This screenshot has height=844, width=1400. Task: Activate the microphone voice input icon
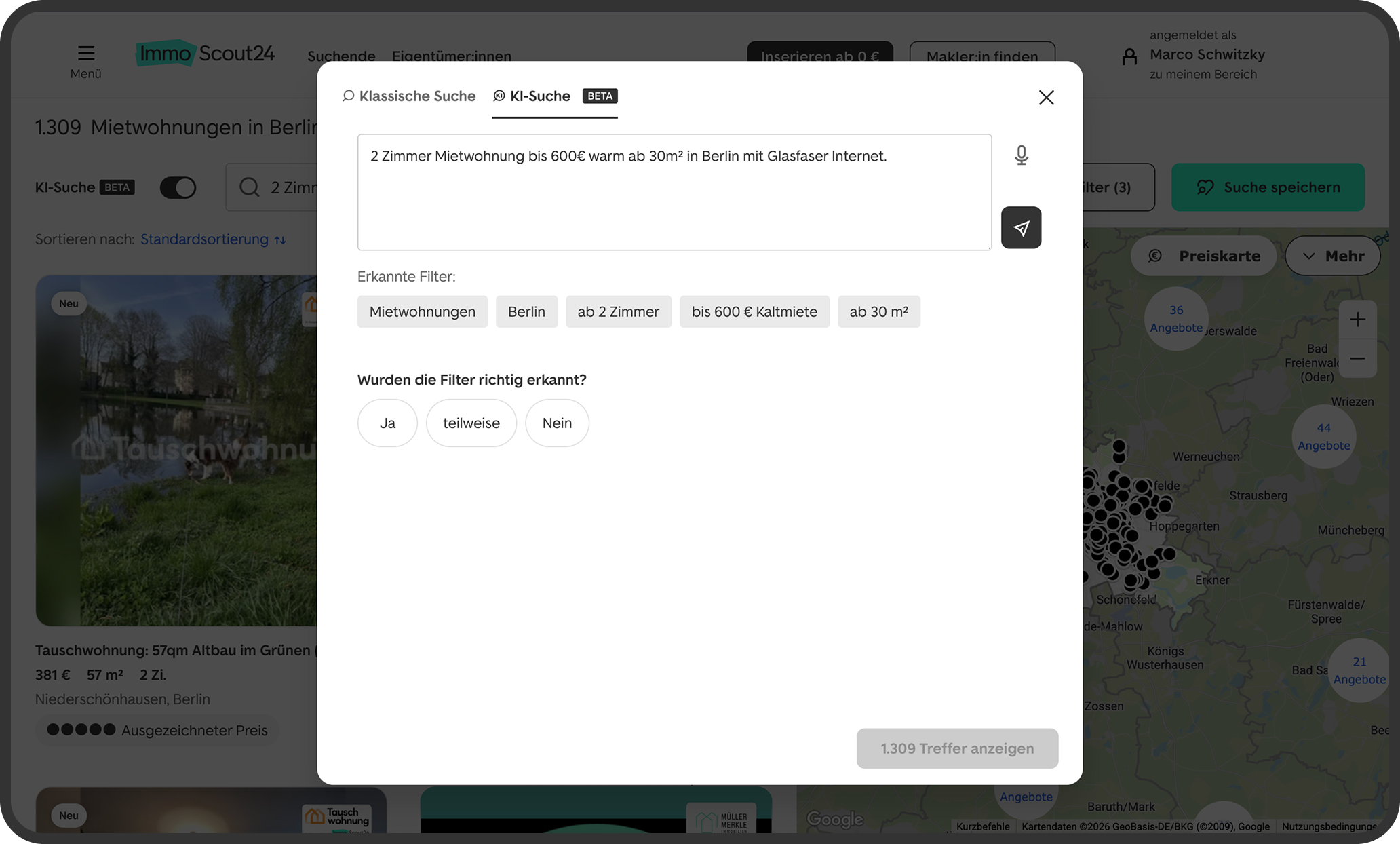[x=1022, y=155]
